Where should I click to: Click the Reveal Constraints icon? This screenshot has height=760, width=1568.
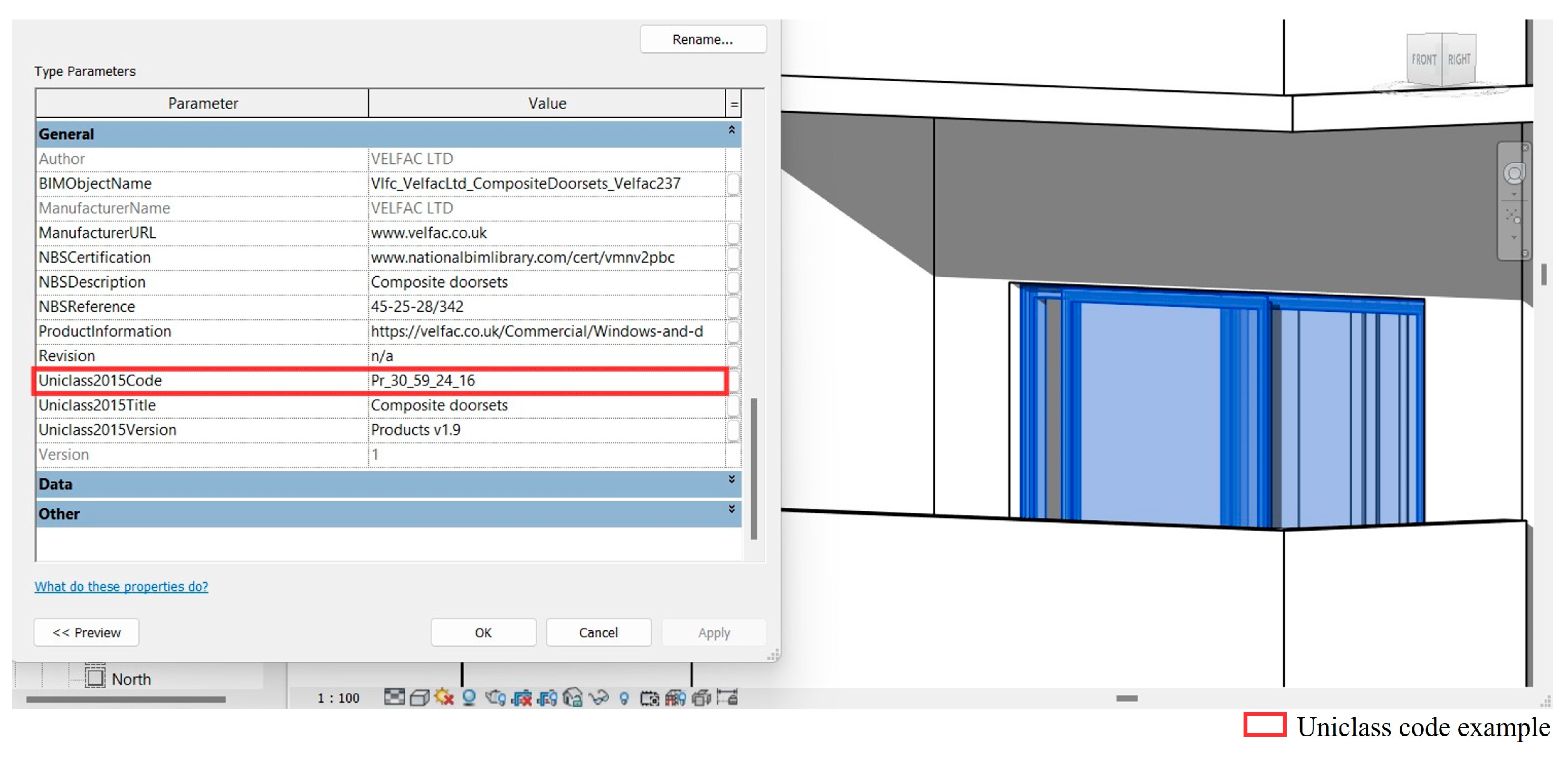point(727,697)
